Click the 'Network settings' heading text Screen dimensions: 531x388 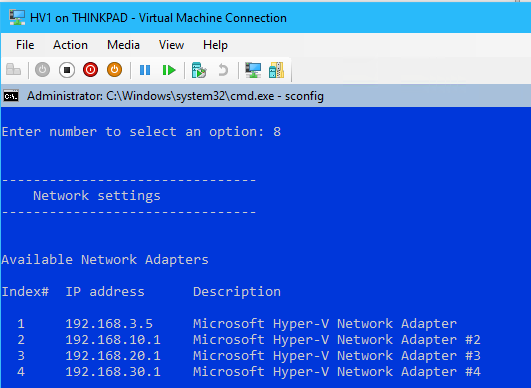point(97,196)
